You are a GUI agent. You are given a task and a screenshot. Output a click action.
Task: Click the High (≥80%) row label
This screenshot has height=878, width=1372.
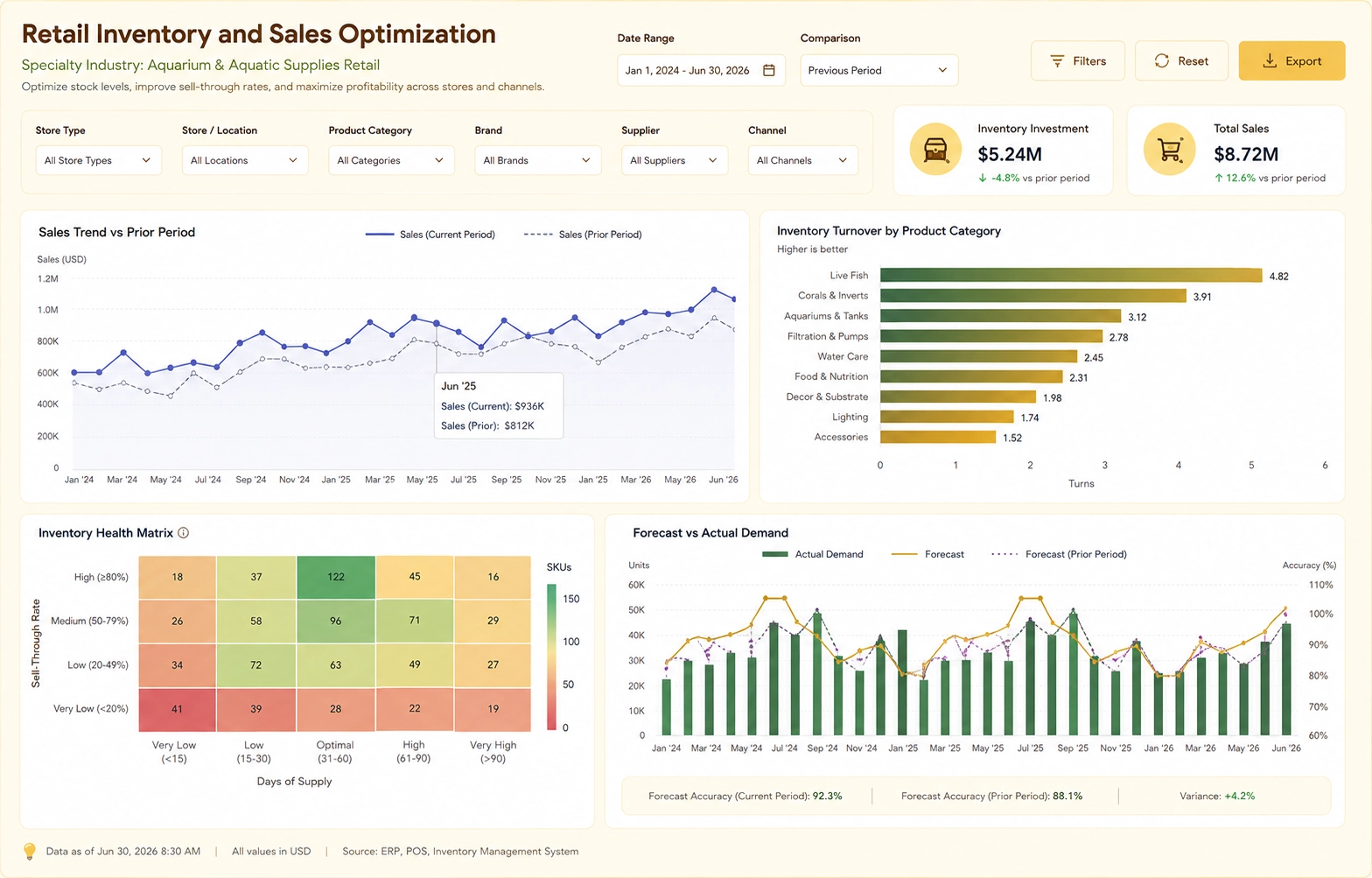101,577
